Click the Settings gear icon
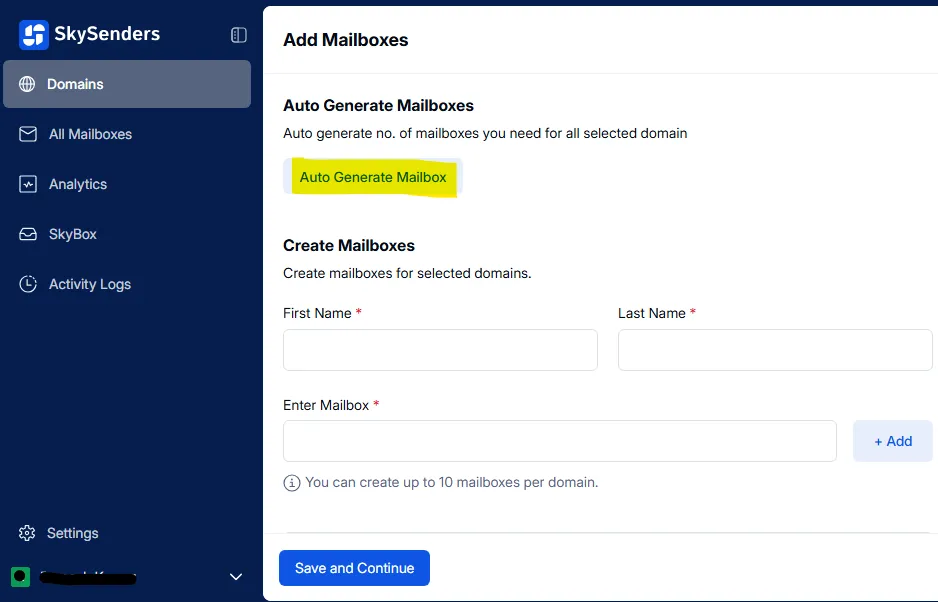Viewport: 938px width, 602px height. 27,533
